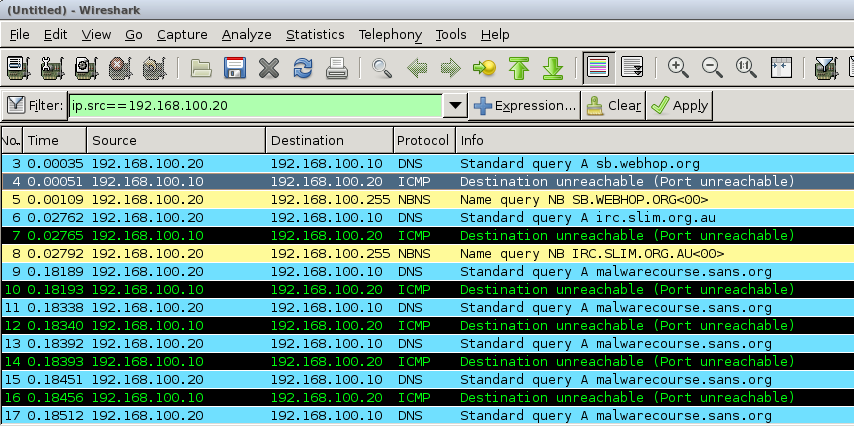This screenshot has width=854, height=426.
Task: Sort by the Destination column header
Action: 330,141
